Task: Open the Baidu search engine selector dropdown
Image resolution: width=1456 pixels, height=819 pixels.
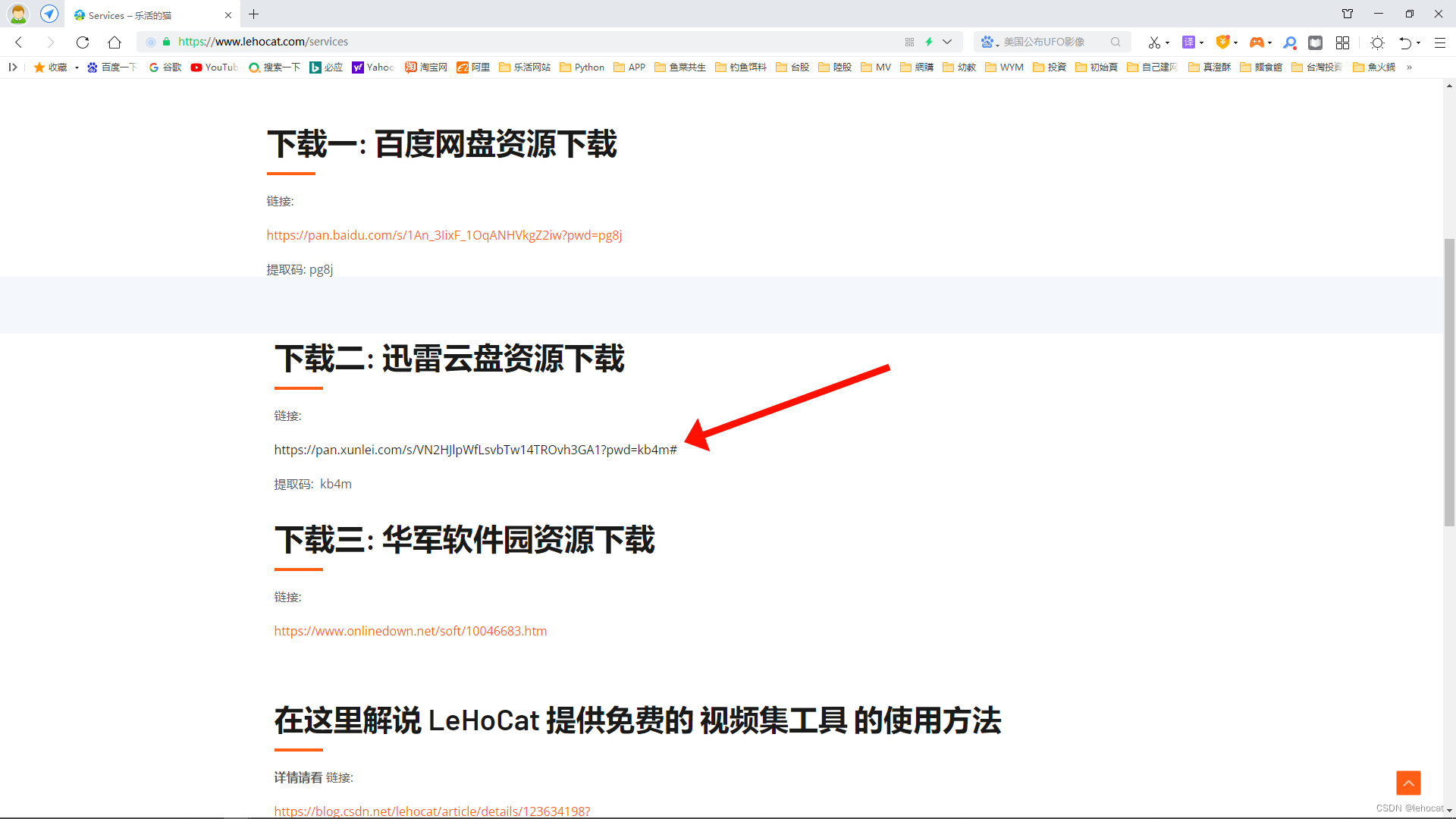Action: [x=989, y=42]
